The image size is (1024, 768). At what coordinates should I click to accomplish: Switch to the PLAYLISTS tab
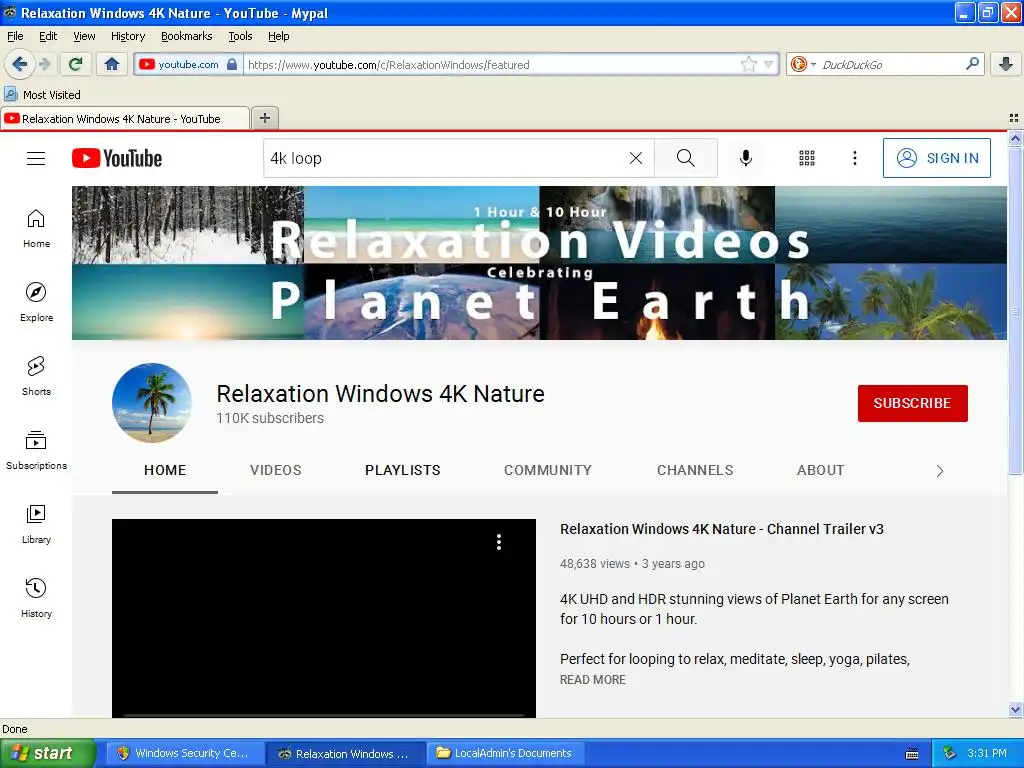[x=402, y=470]
